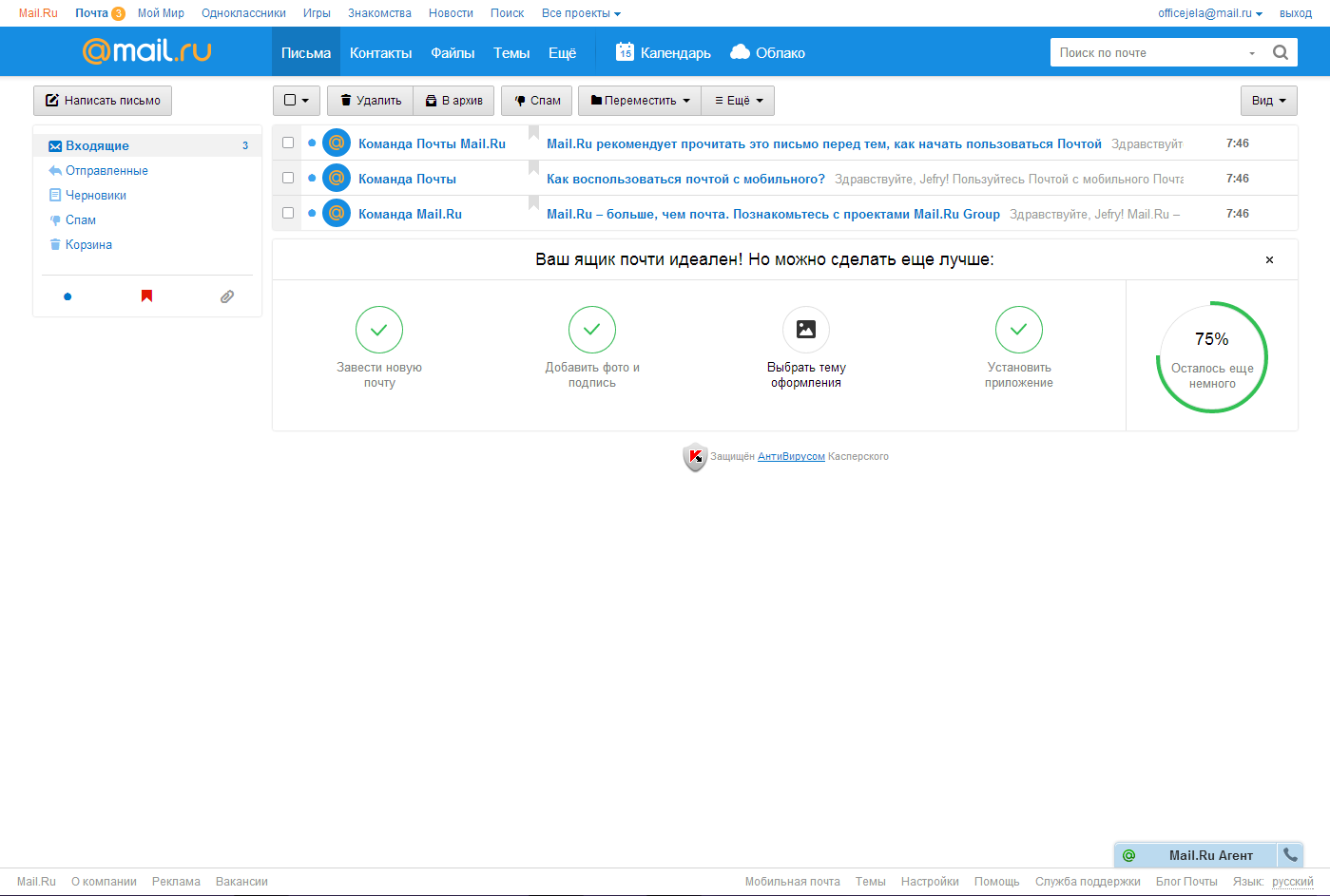The image size is (1330, 896).
Task: Open Новости in top bar
Action: tap(451, 13)
